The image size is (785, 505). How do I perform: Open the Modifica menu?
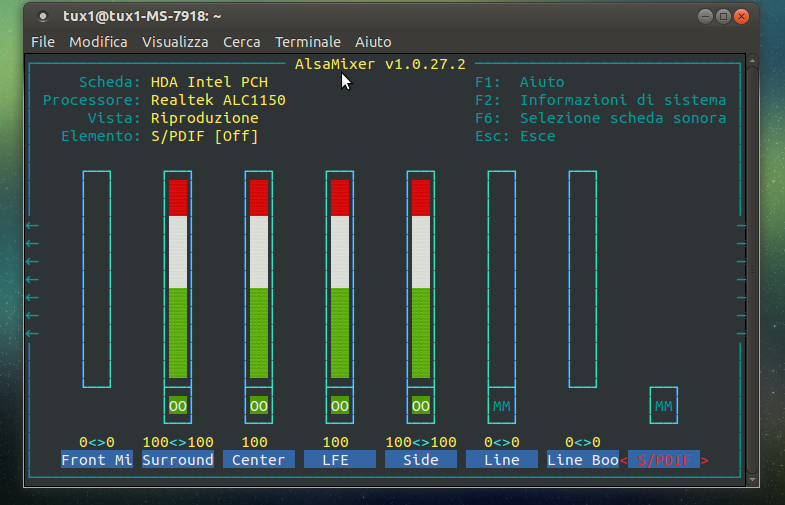pos(98,42)
